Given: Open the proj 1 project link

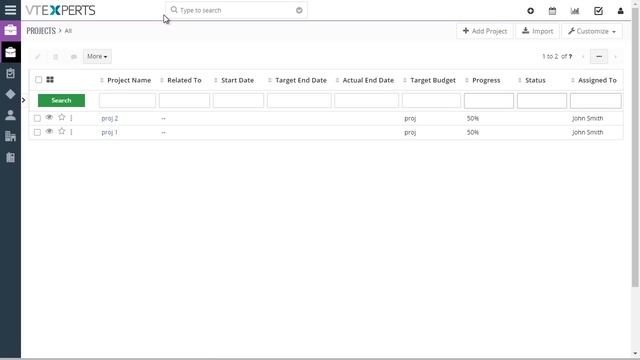Looking at the screenshot, I should (109, 132).
